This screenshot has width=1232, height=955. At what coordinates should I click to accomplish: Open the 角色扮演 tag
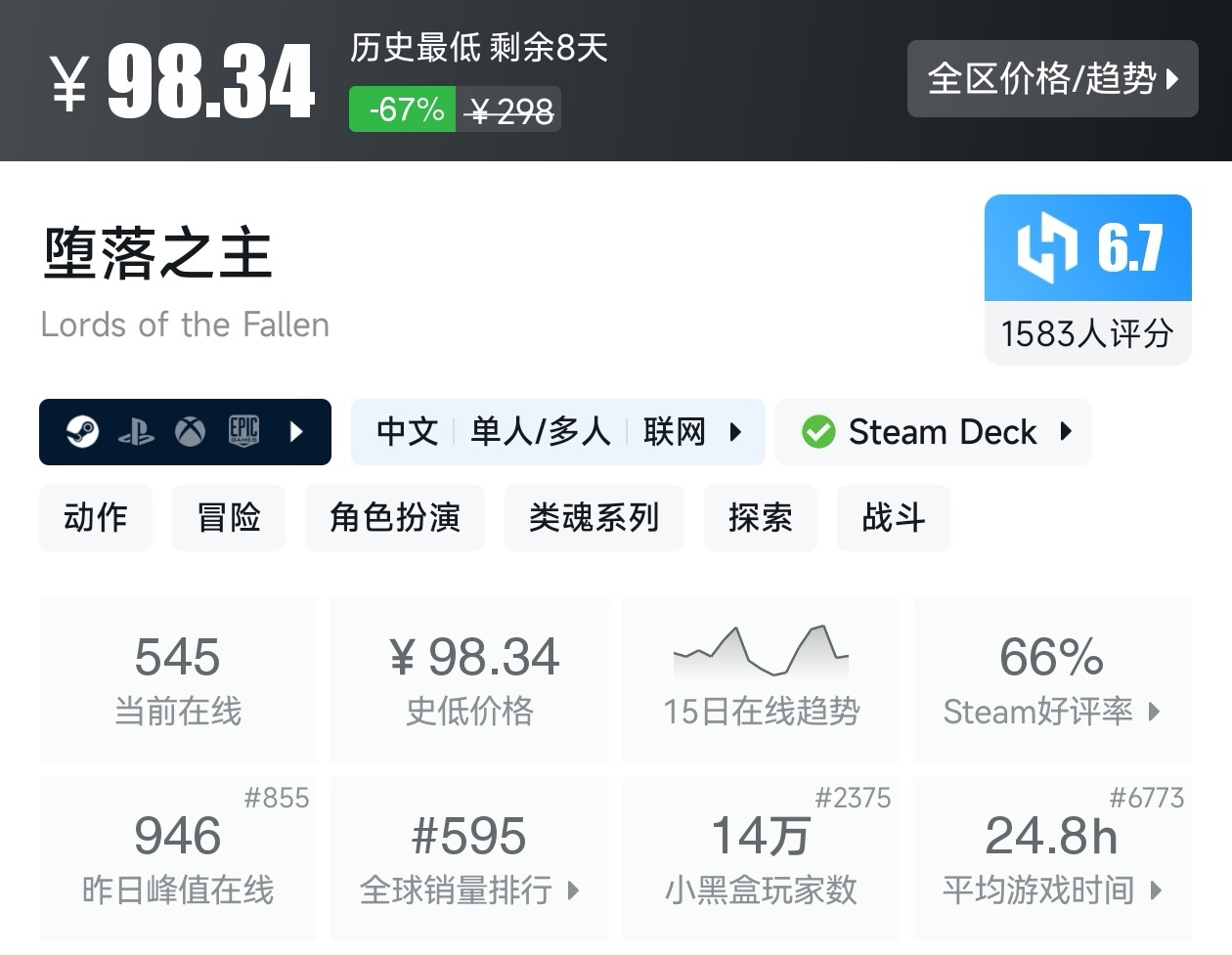395,518
